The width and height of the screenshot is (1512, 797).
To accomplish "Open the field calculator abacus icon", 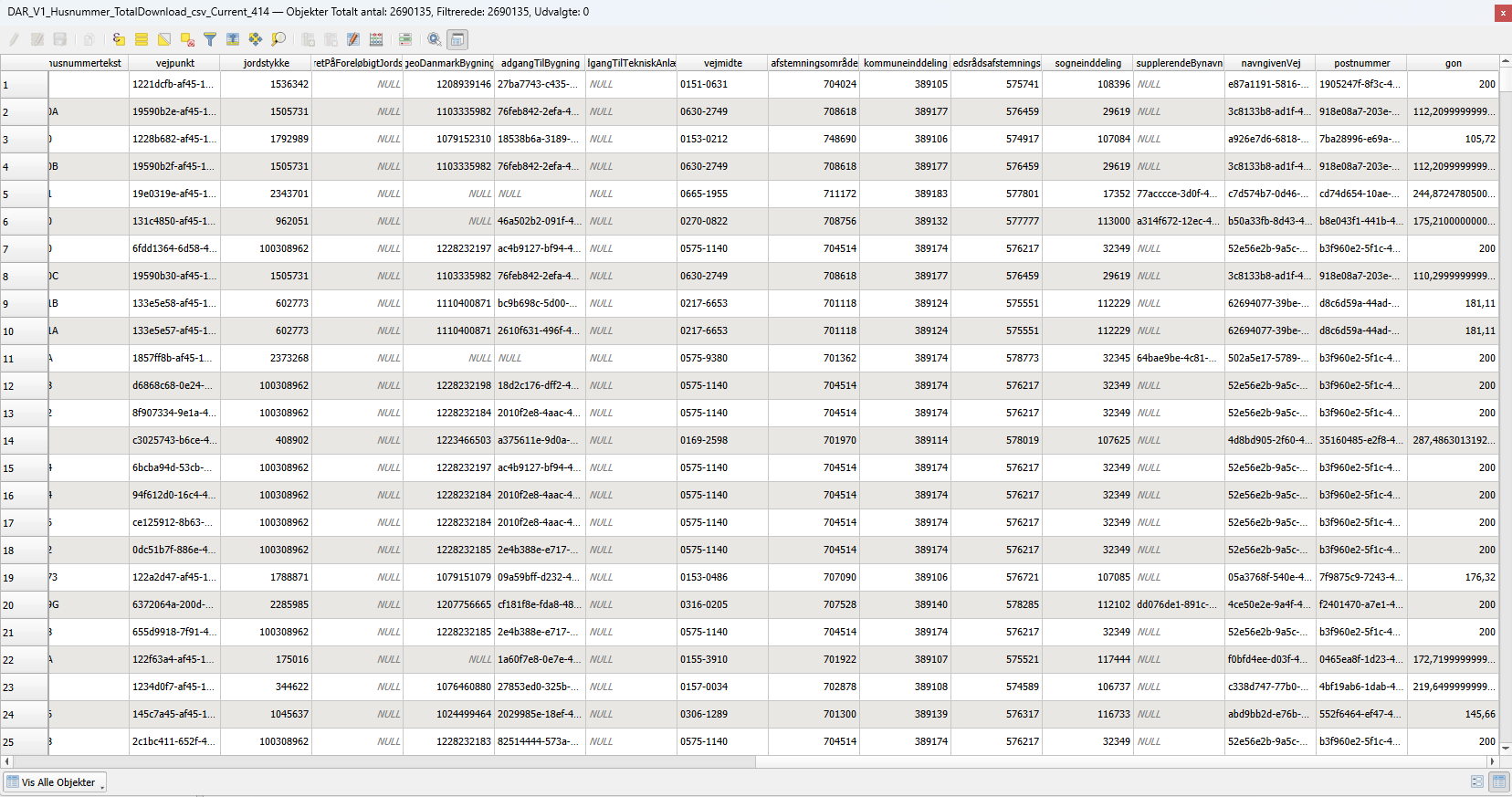I will pyautogui.click(x=376, y=39).
